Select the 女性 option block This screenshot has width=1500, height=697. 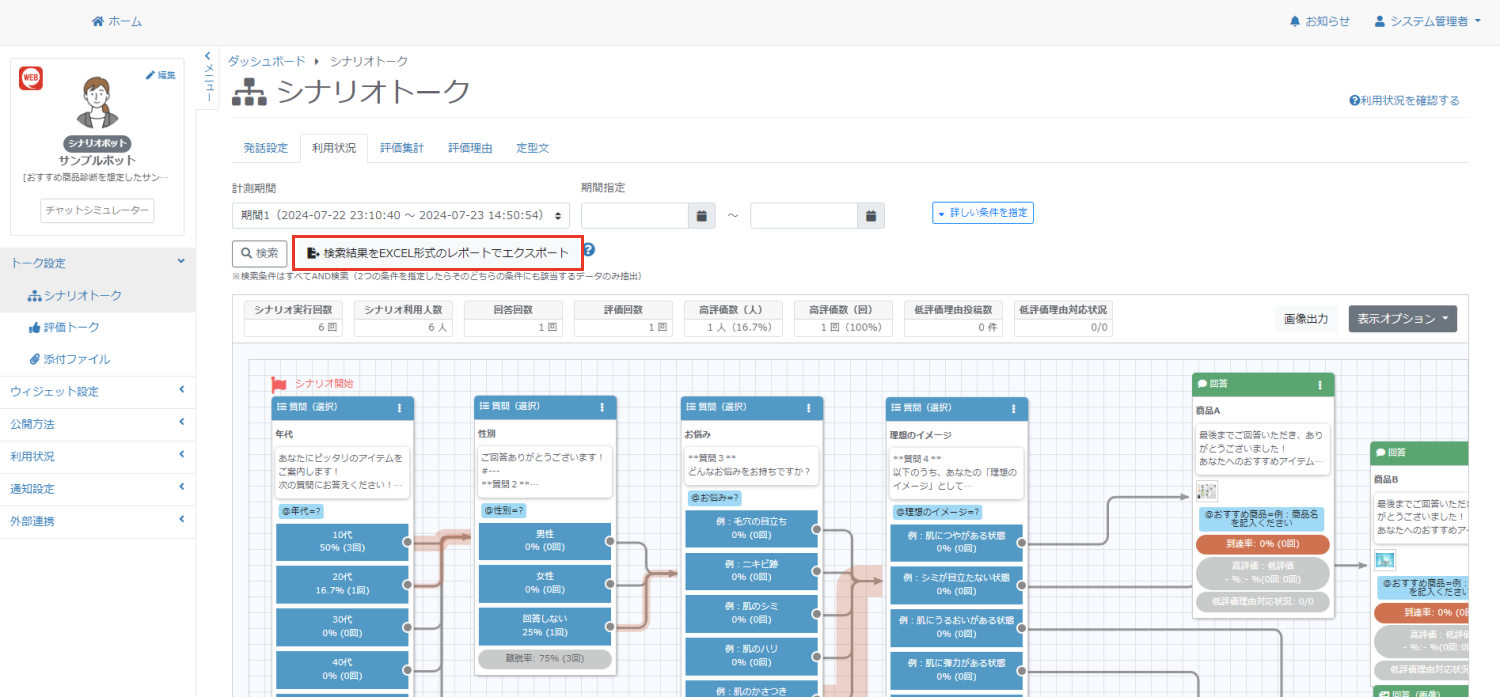tap(545, 583)
